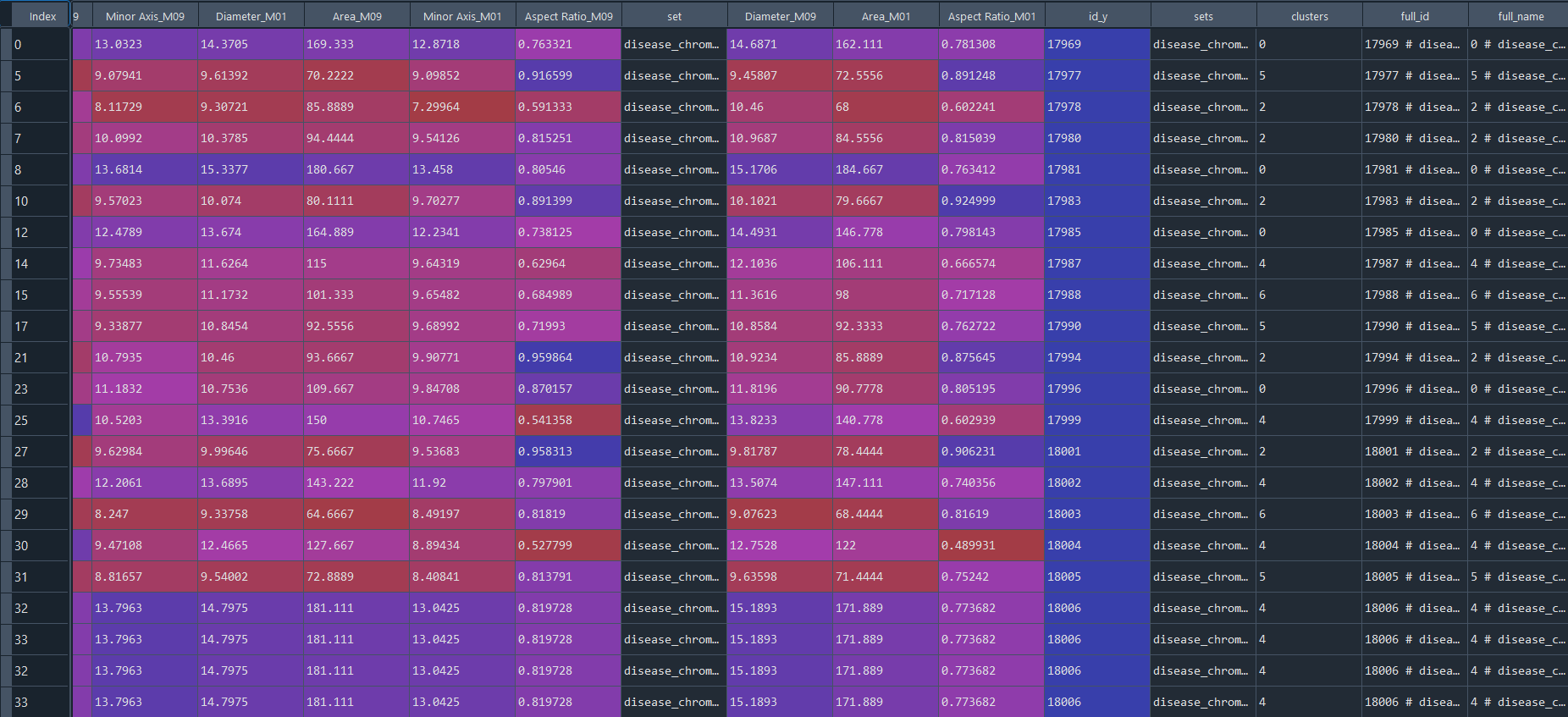Select the Aspect Ratio_M01 cell 0.489931
Image resolution: width=1568 pixels, height=717 pixels.
pyautogui.click(x=991, y=545)
